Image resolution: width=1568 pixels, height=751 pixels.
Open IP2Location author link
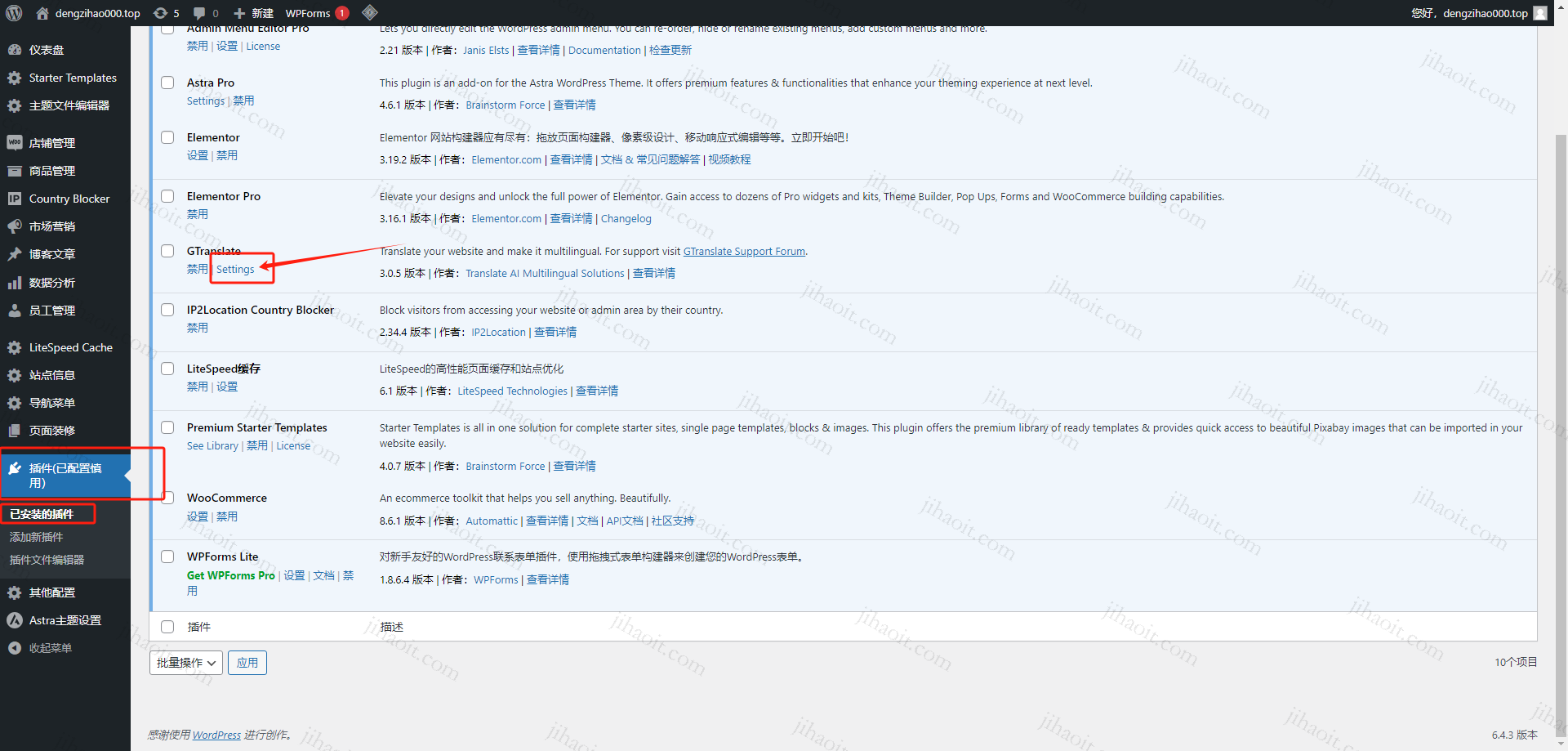(498, 332)
